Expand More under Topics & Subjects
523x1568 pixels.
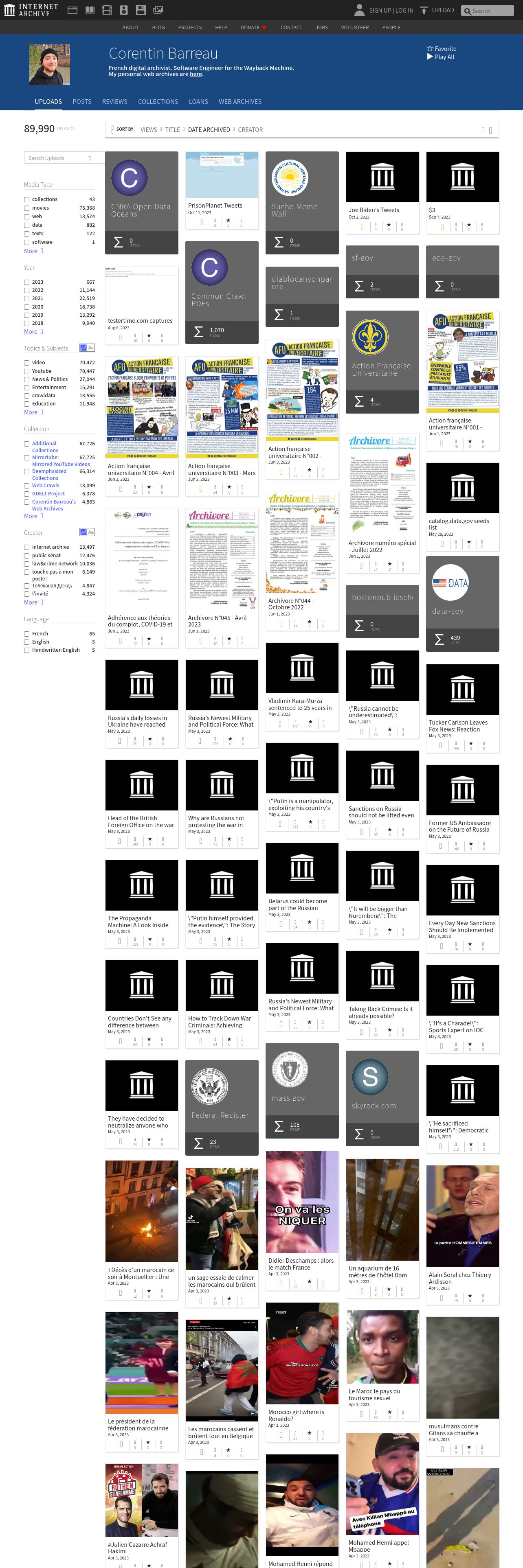33,412
